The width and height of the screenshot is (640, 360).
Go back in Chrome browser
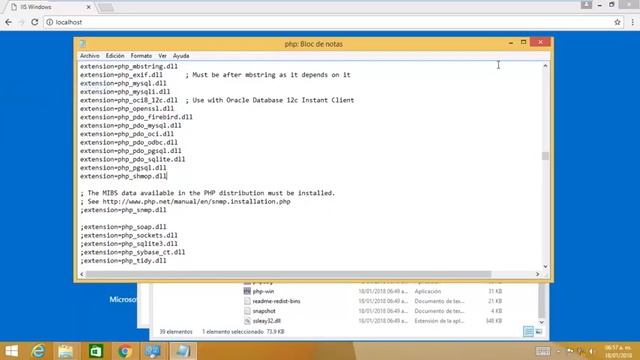click(x=9, y=22)
